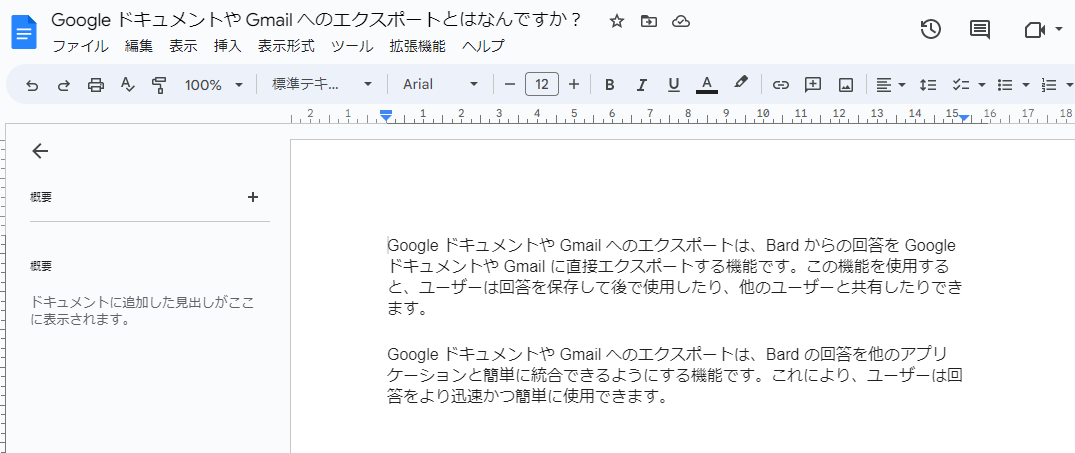Open the Google Docs home icon

[24, 33]
